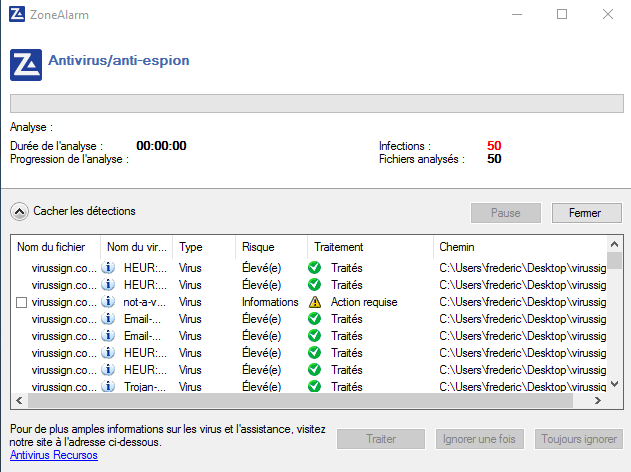Click the Fichiers analysés count 50
The image size is (631, 472).
click(x=494, y=159)
